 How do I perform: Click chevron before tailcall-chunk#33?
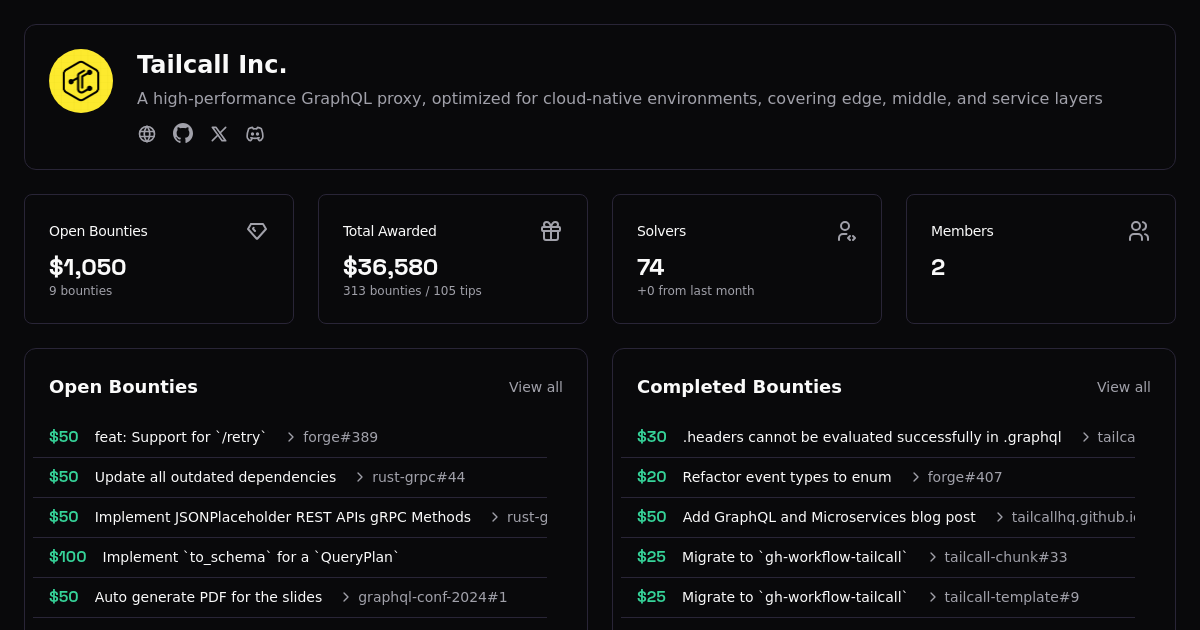933,557
